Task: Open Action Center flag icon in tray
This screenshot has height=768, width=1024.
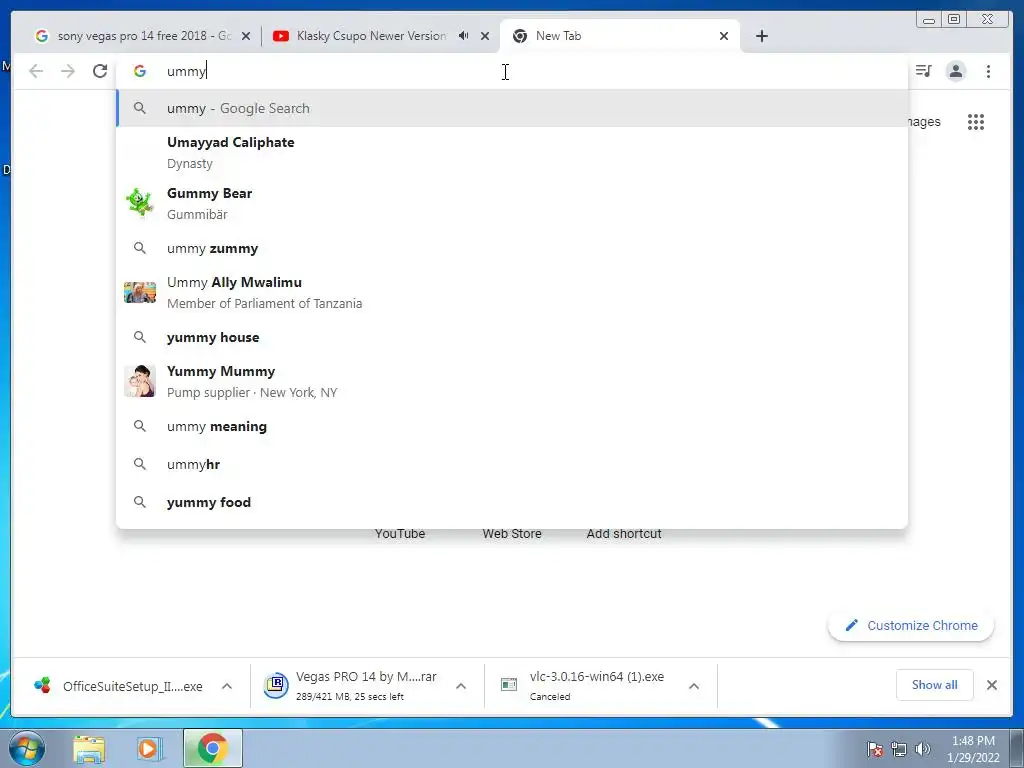Action: click(x=874, y=749)
